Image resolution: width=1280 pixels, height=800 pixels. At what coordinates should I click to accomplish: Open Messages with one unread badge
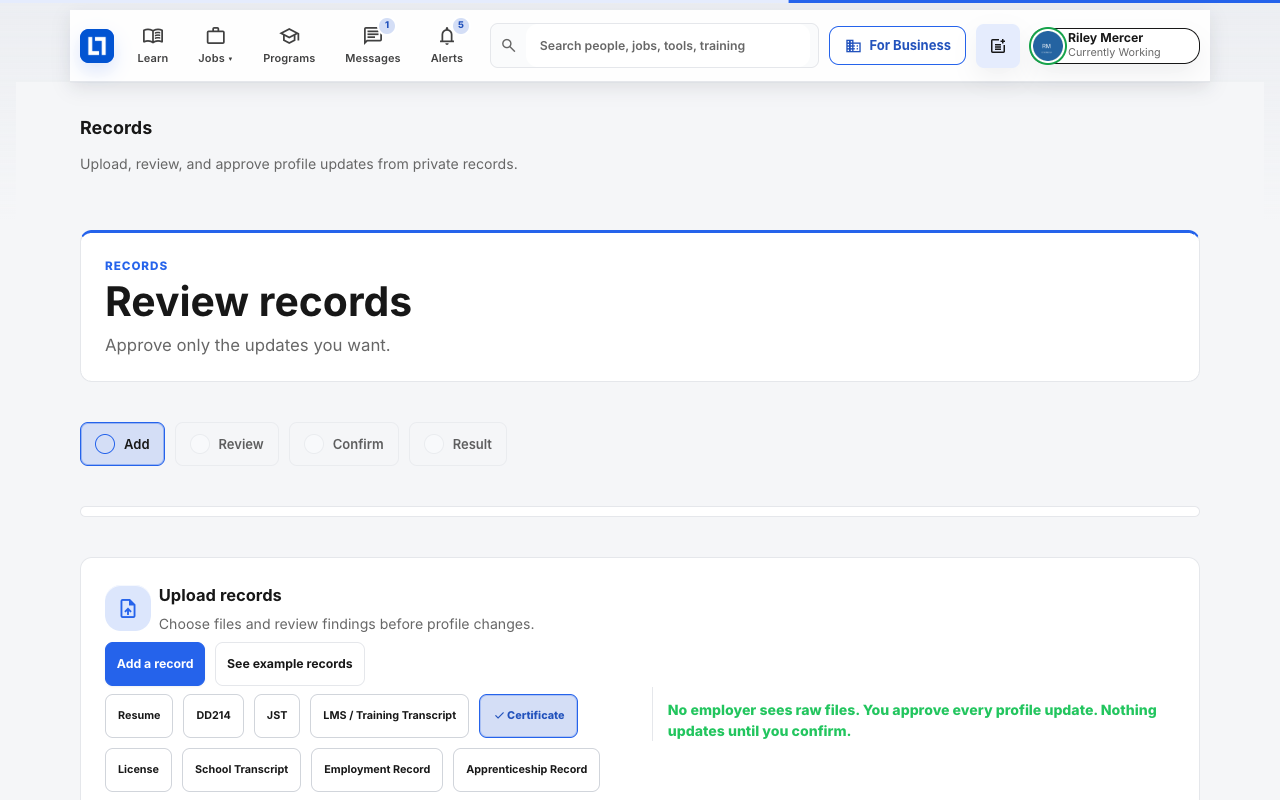coord(373,46)
